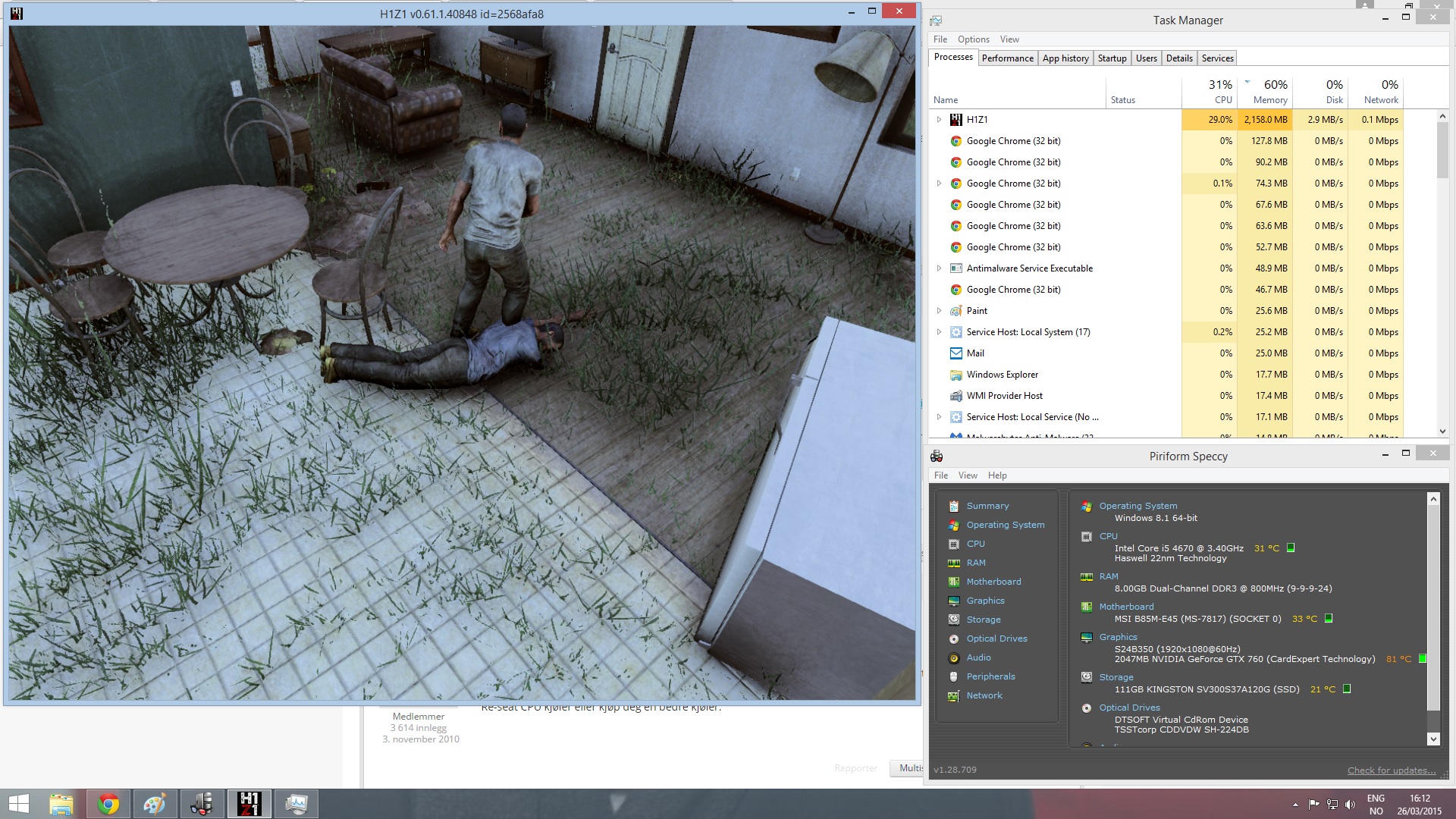The image size is (1456, 819).
Task: Click the Mail process icon in Task Manager
Action: (x=956, y=353)
